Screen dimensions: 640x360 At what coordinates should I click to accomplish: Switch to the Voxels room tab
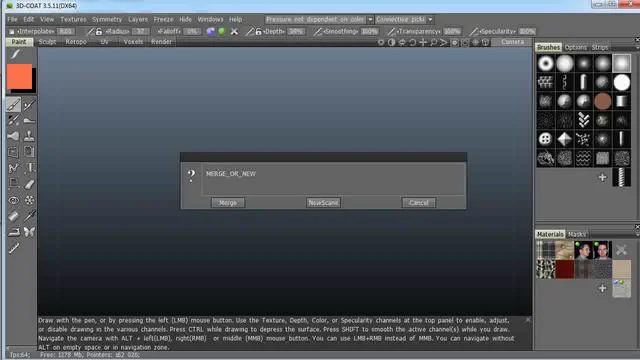133,42
